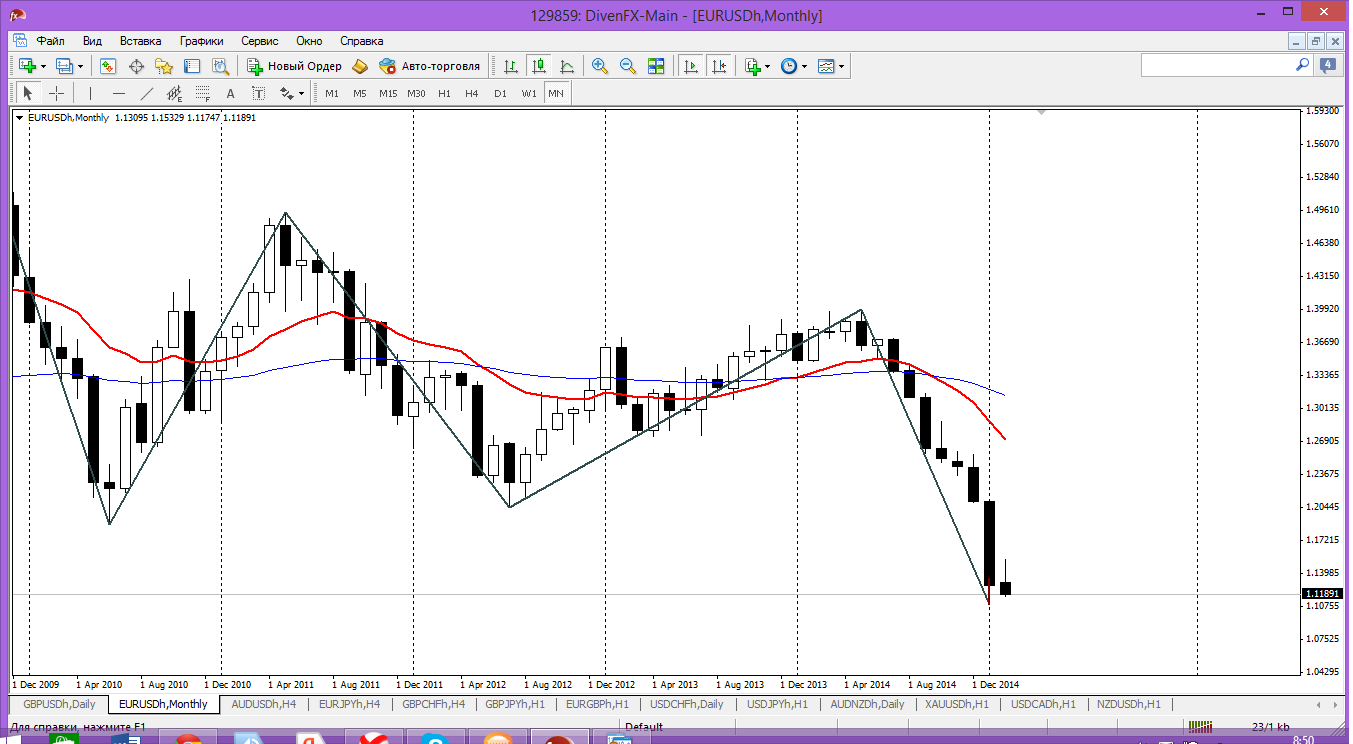
Task: Pick the horizontal line drawing tool
Action: click(x=119, y=93)
